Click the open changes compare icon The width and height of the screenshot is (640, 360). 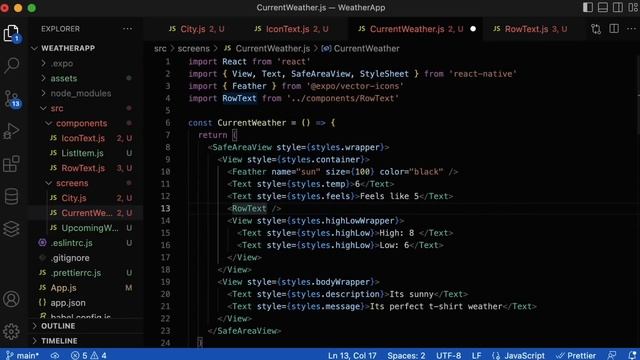(x=596, y=29)
